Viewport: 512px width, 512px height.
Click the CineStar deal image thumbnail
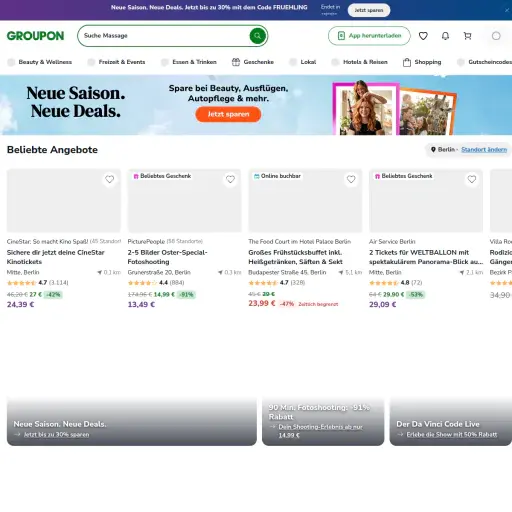pyautogui.click(x=64, y=201)
